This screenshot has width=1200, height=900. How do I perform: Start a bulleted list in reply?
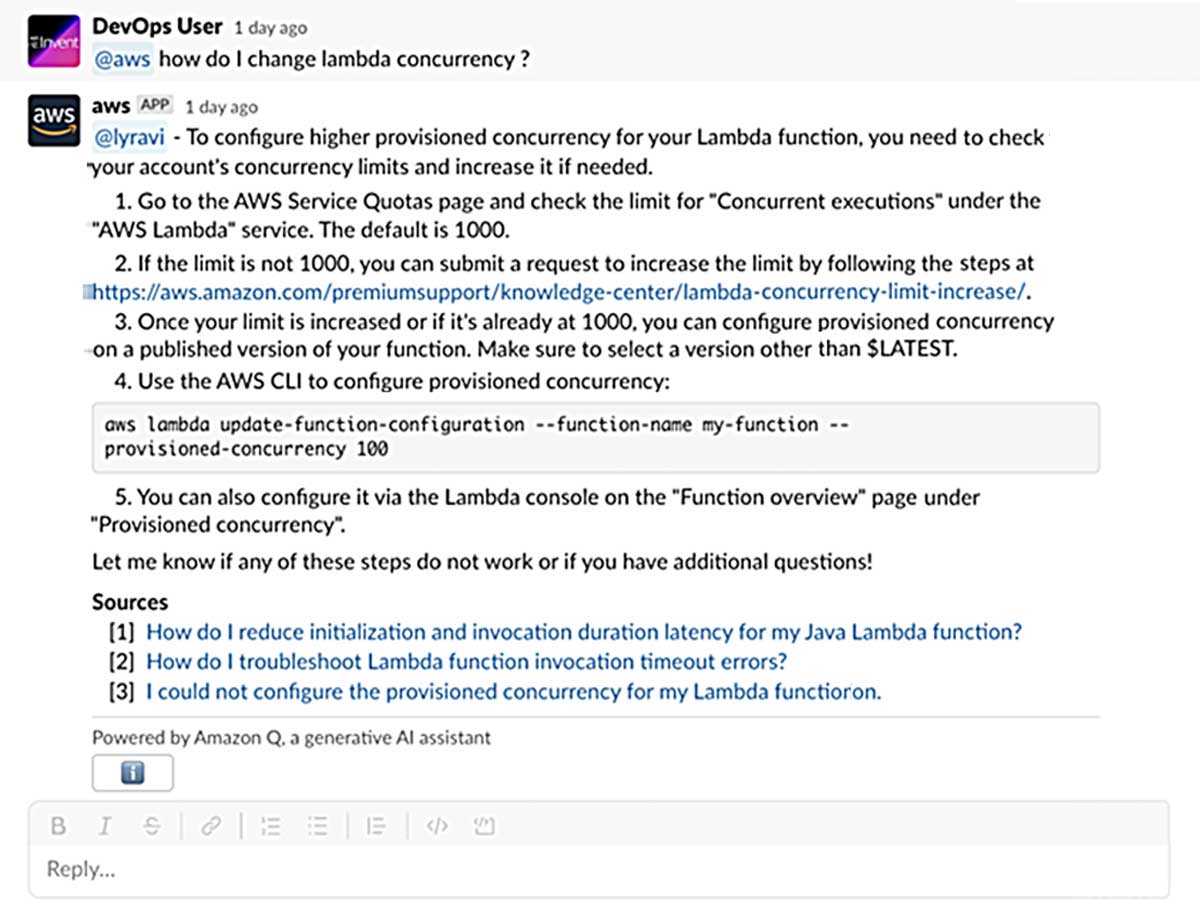pos(318,826)
